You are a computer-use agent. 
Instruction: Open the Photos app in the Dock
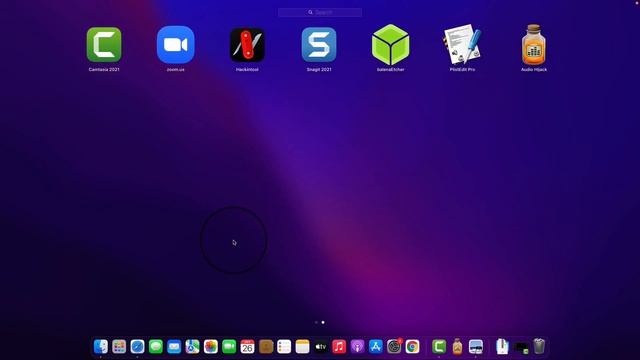click(211, 347)
